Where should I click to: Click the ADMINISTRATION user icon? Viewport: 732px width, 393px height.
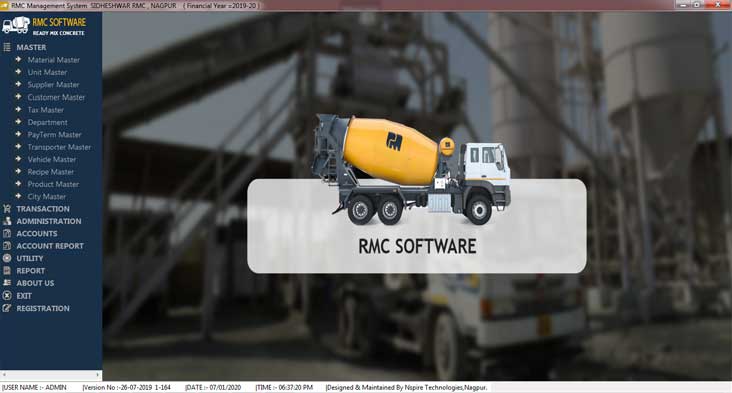coord(7,221)
